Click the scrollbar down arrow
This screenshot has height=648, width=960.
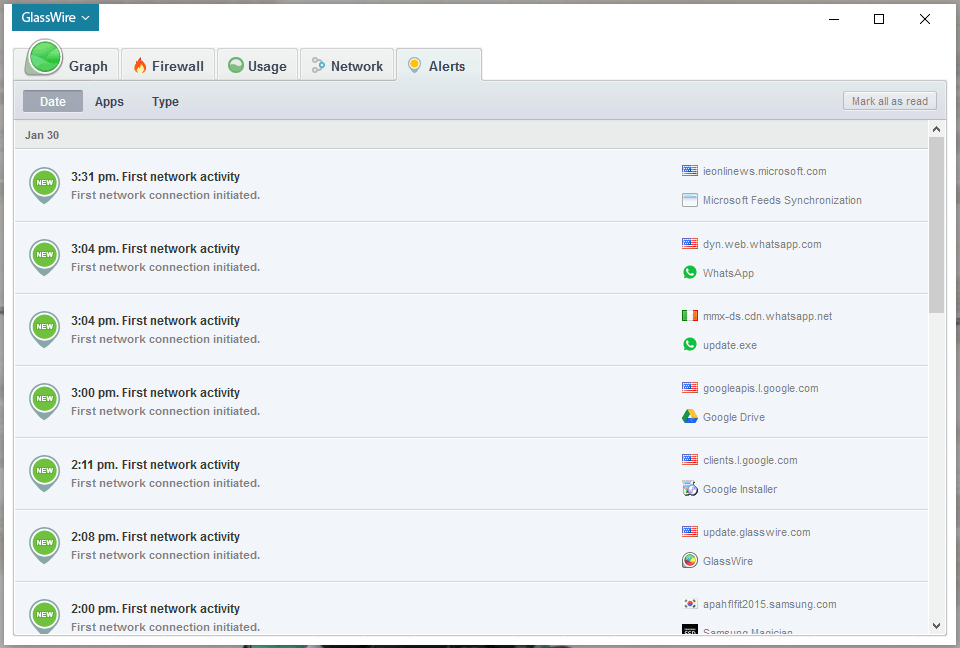click(x=936, y=625)
